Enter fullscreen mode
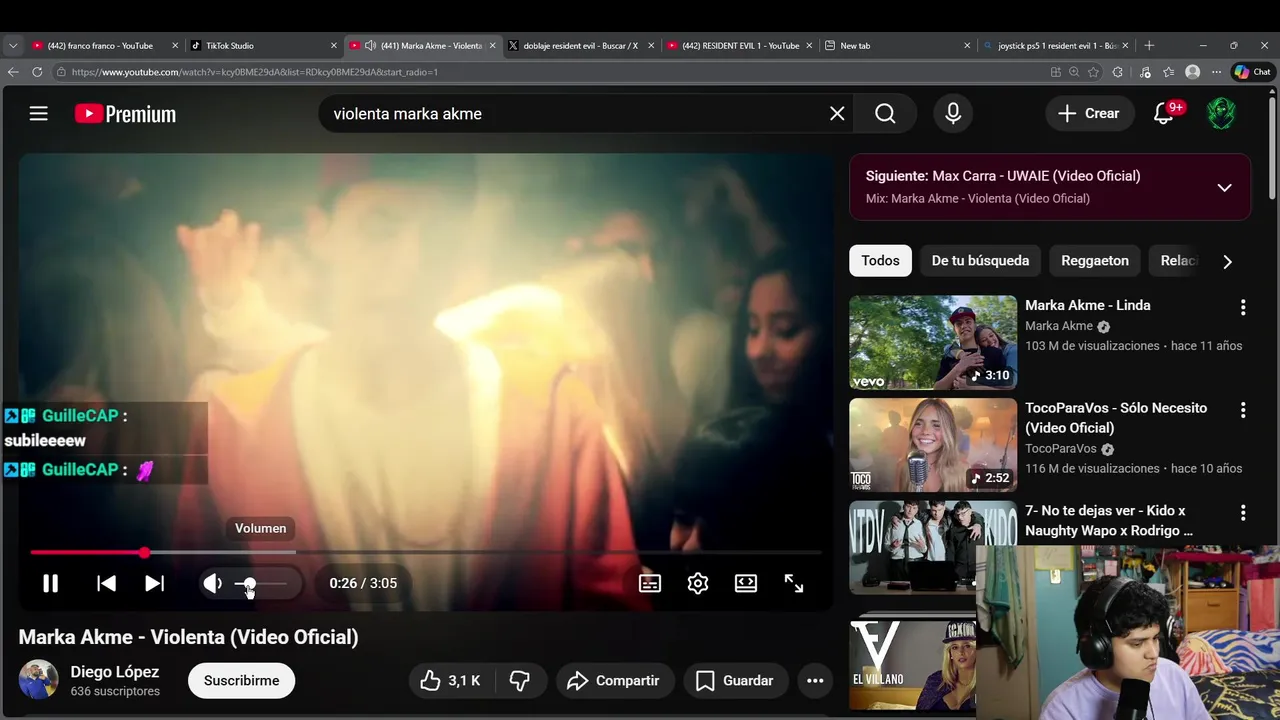The height and width of the screenshot is (720, 1280). [794, 583]
